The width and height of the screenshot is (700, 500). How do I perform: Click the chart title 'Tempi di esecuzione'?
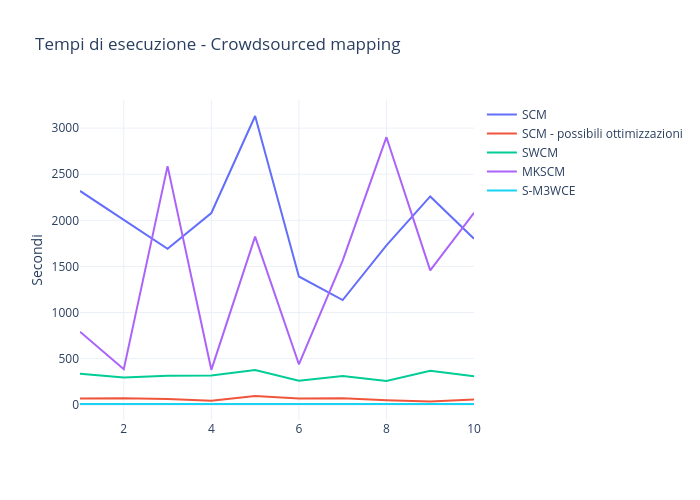tap(217, 45)
